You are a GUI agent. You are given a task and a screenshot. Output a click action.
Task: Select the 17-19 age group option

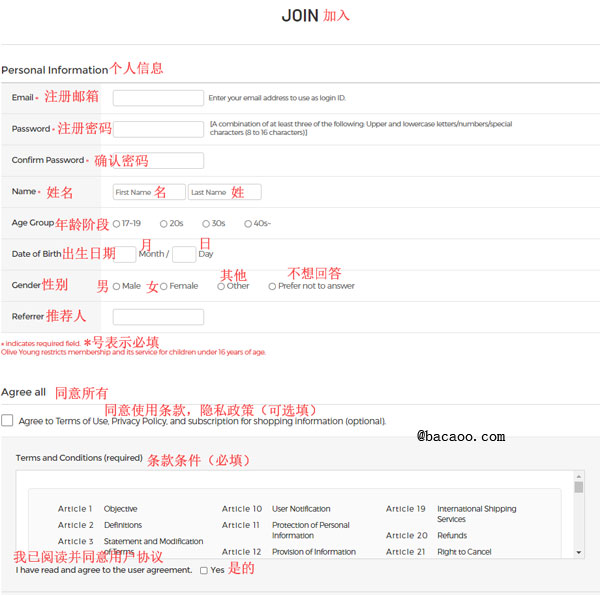tap(117, 224)
